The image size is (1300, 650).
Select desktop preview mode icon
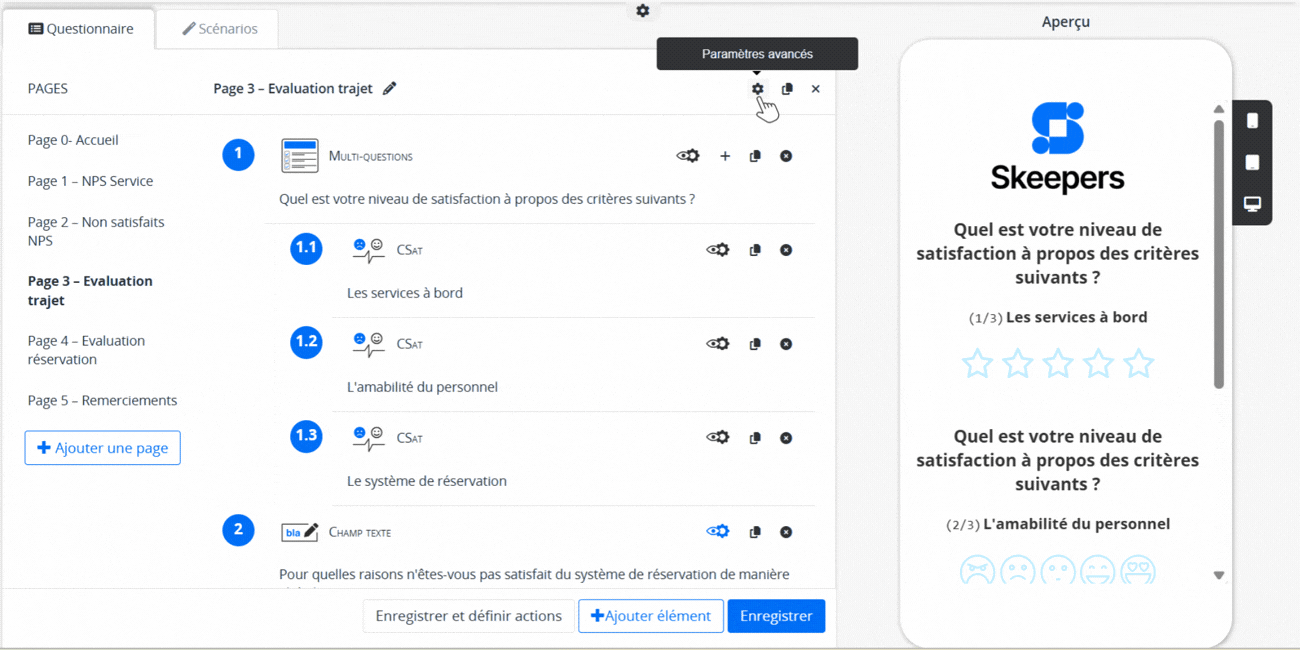pos(1252,204)
